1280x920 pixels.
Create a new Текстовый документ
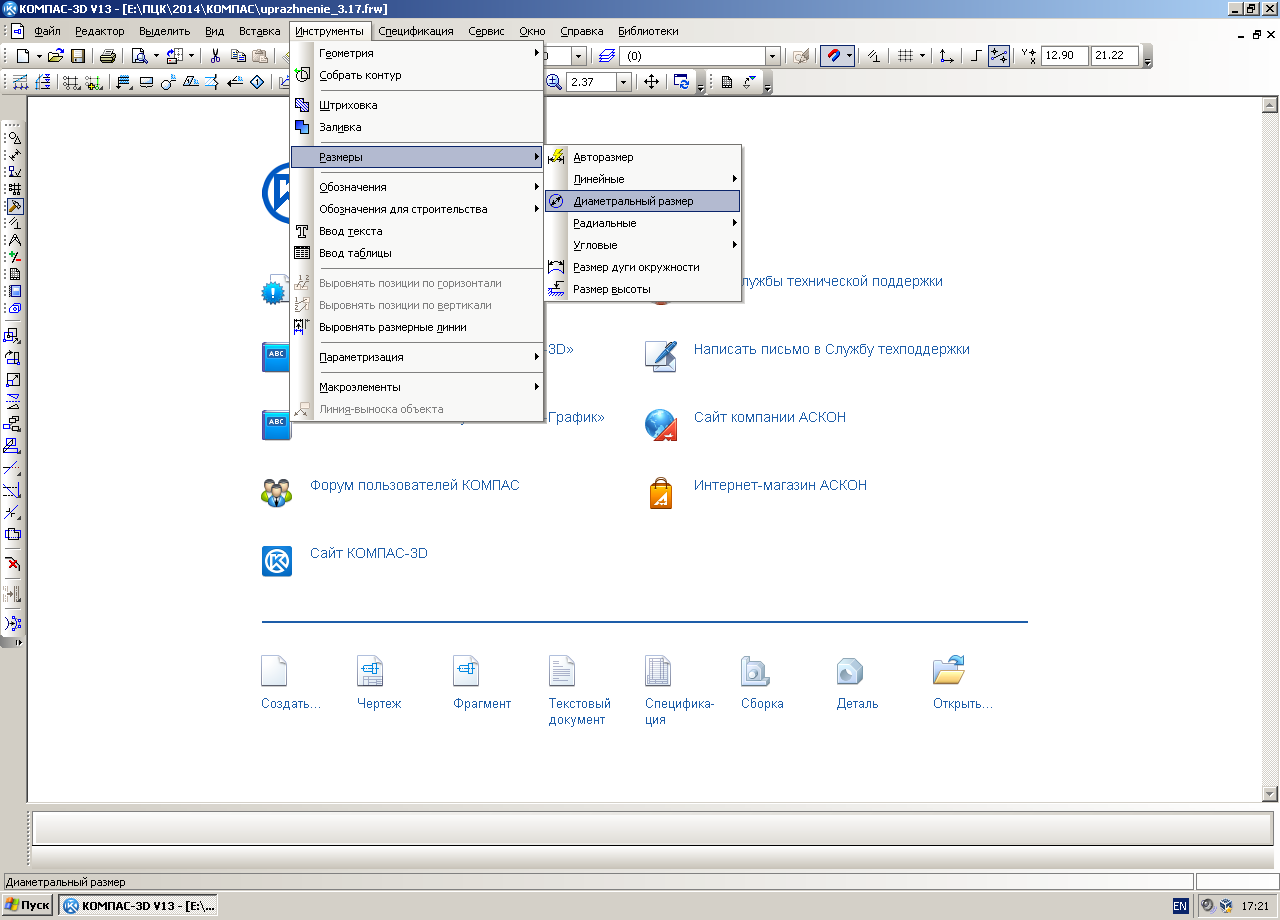pos(579,690)
